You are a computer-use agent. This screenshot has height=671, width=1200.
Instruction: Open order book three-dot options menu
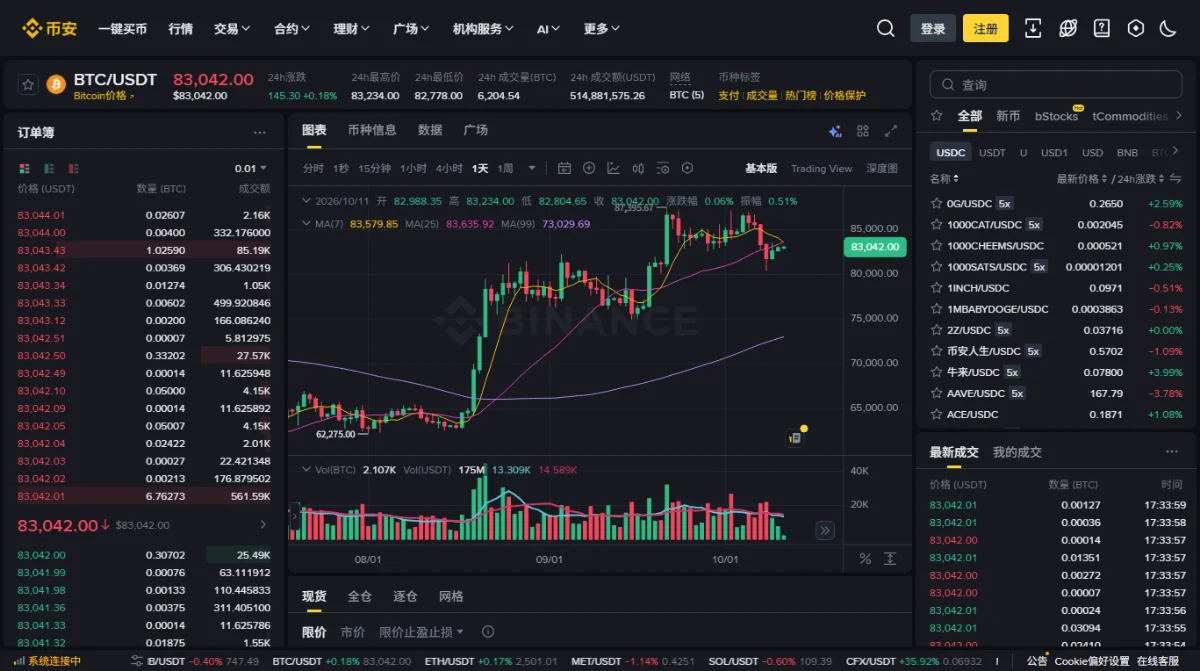(260, 132)
